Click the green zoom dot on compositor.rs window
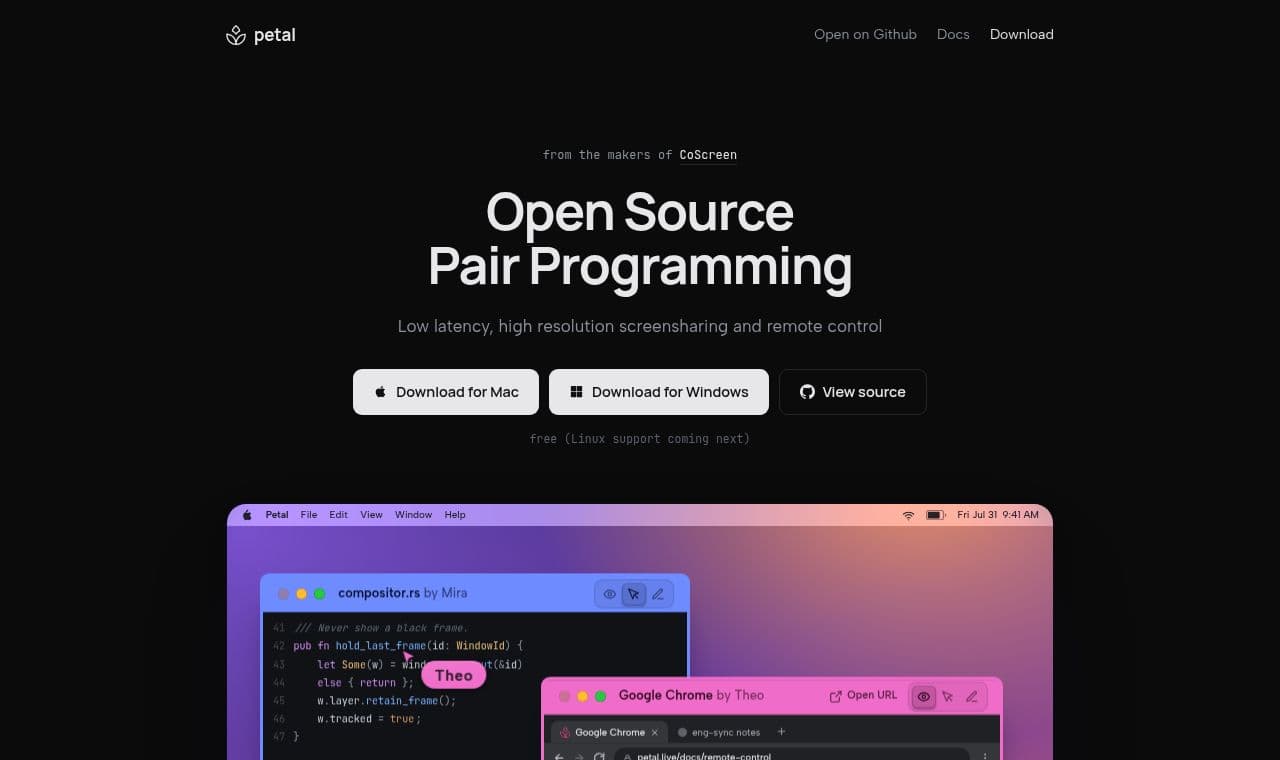The image size is (1280, 760). click(x=320, y=594)
